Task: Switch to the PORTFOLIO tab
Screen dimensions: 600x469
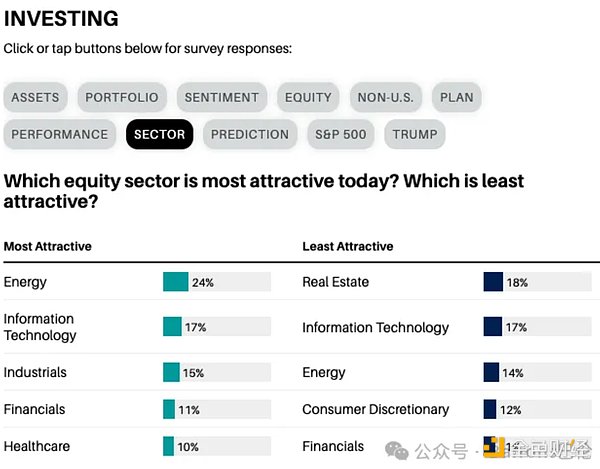Action: point(121,97)
